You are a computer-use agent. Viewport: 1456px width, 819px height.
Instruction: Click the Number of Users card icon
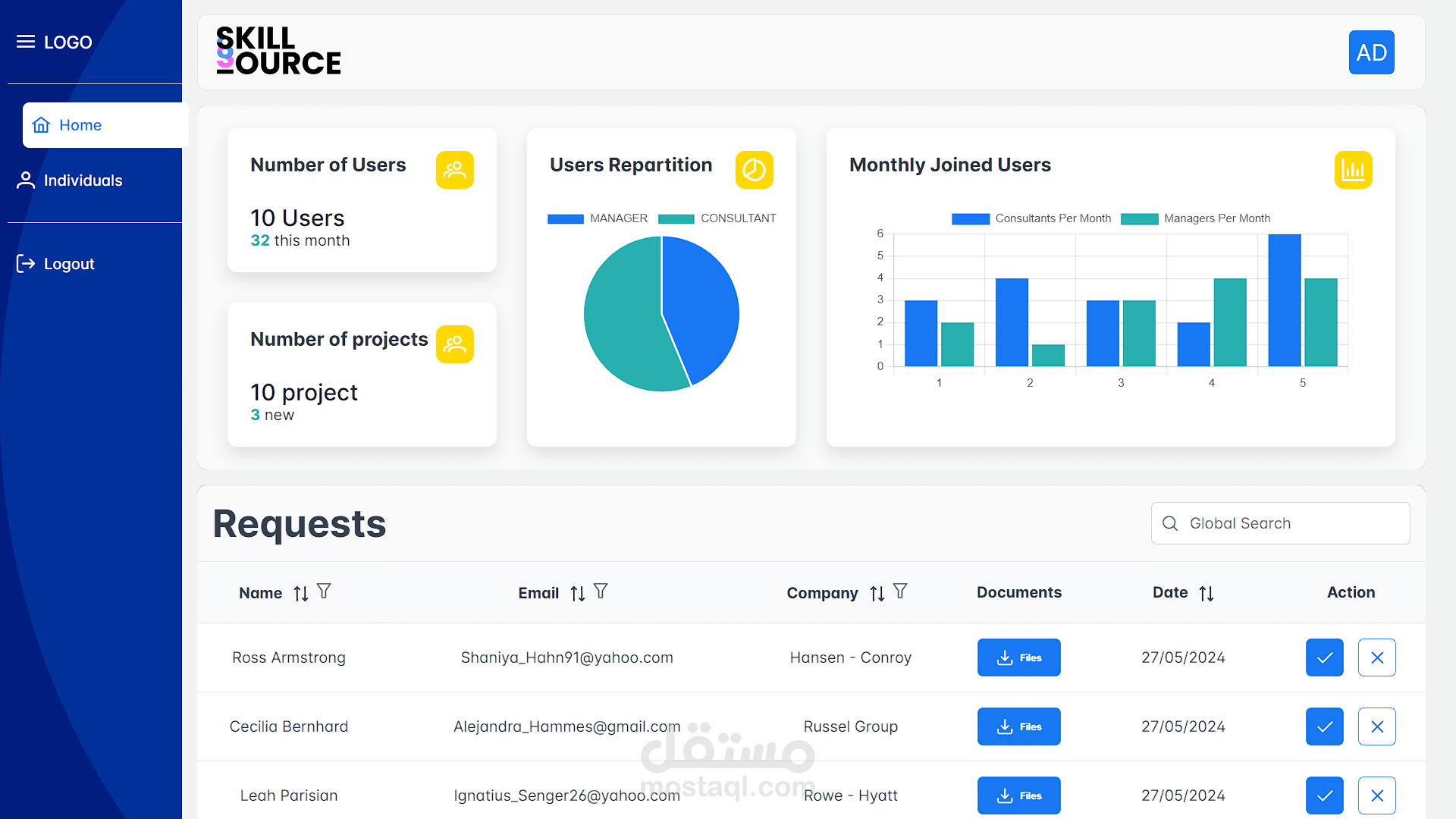point(455,170)
